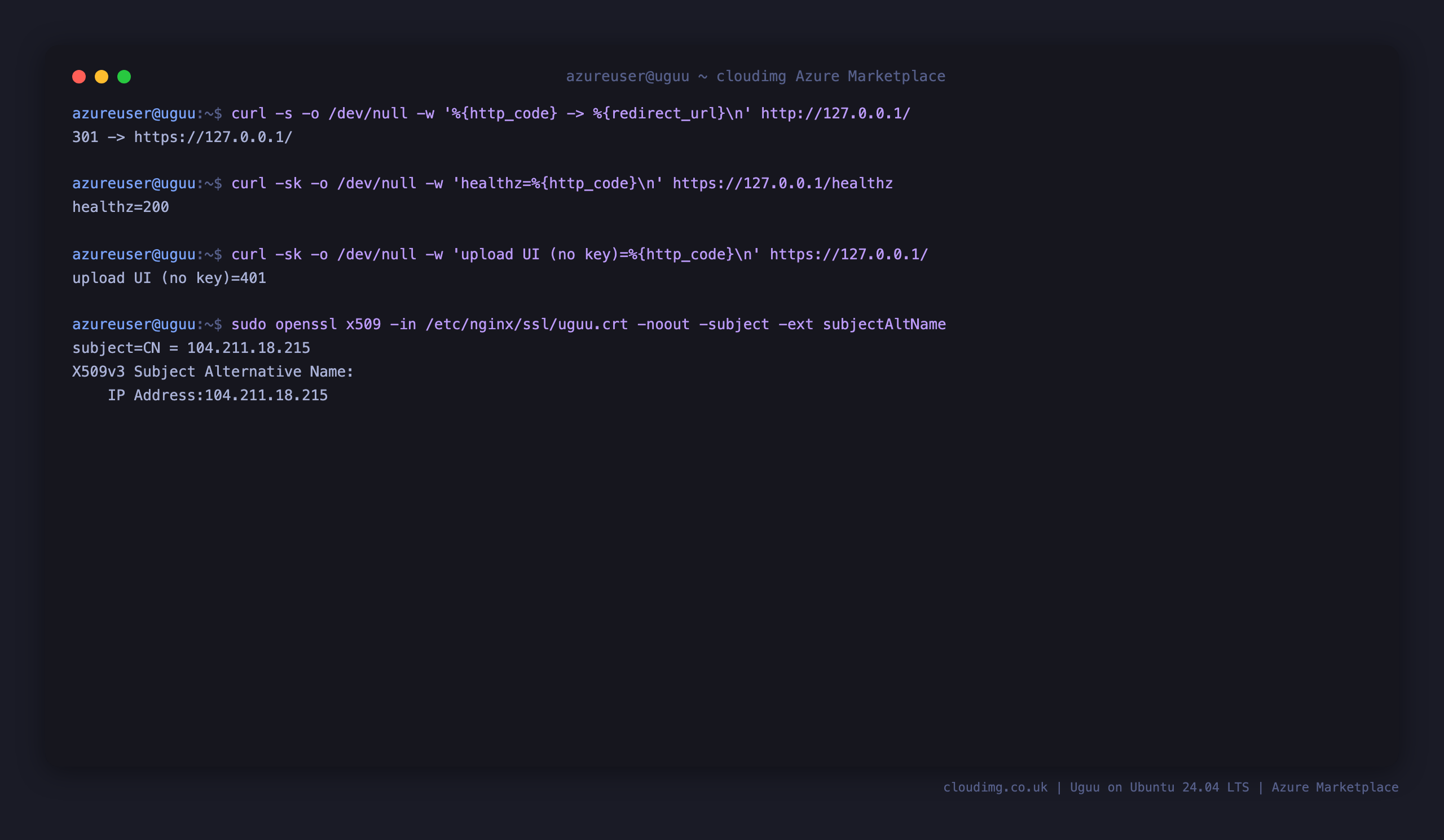
Task: Click the line 'IP Address:104.211.18.215'
Action: pos(218,395)
